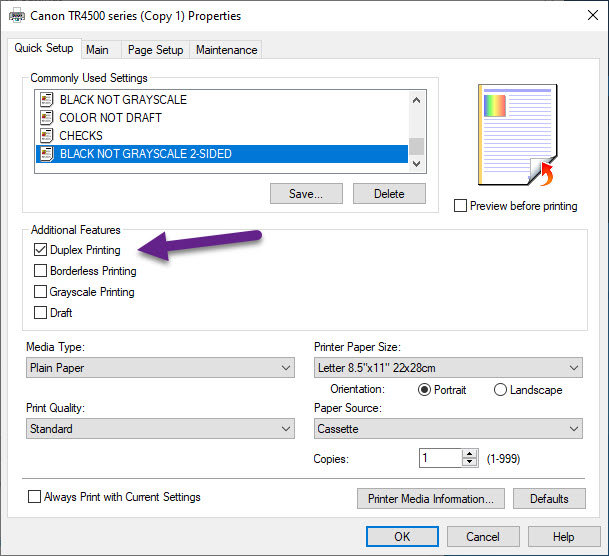
Task: Confirm with the OK button
Action: tap(402, 537)
